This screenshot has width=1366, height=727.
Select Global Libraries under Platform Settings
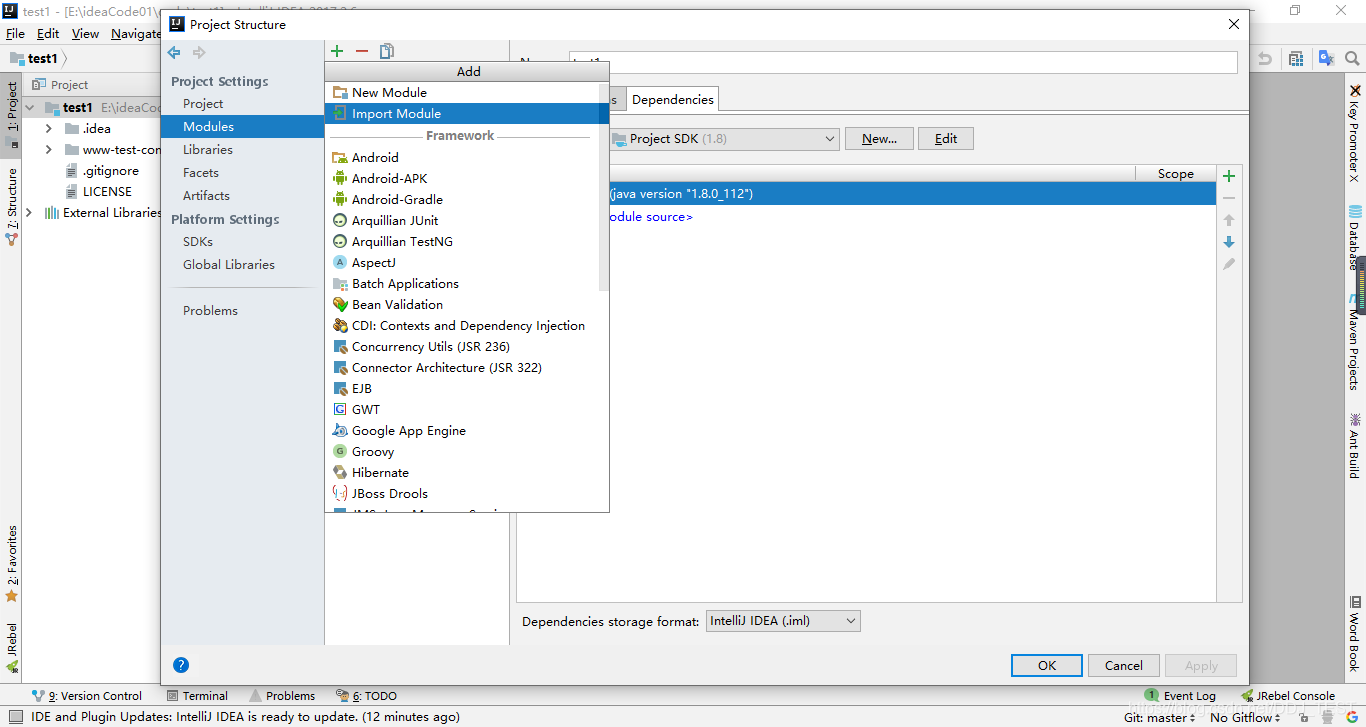pyautogui.click(x=229, y=264)
